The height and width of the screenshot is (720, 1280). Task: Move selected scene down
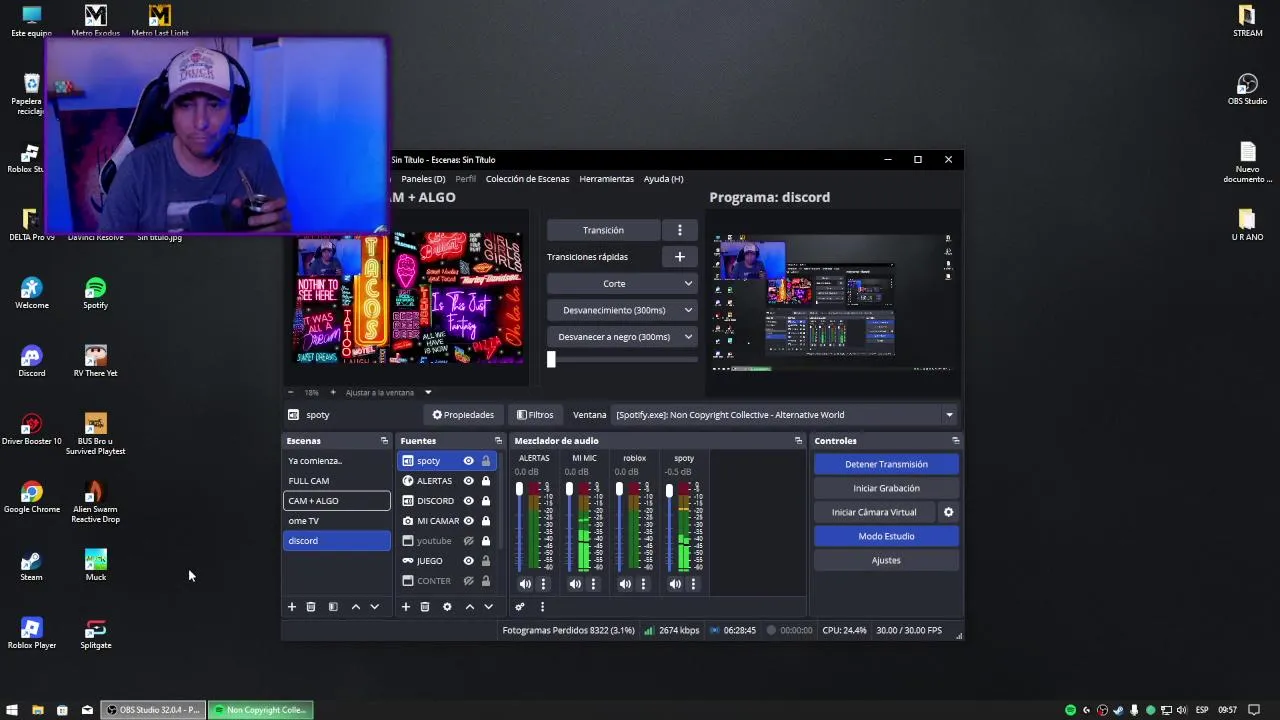click(x=375, y=607)
